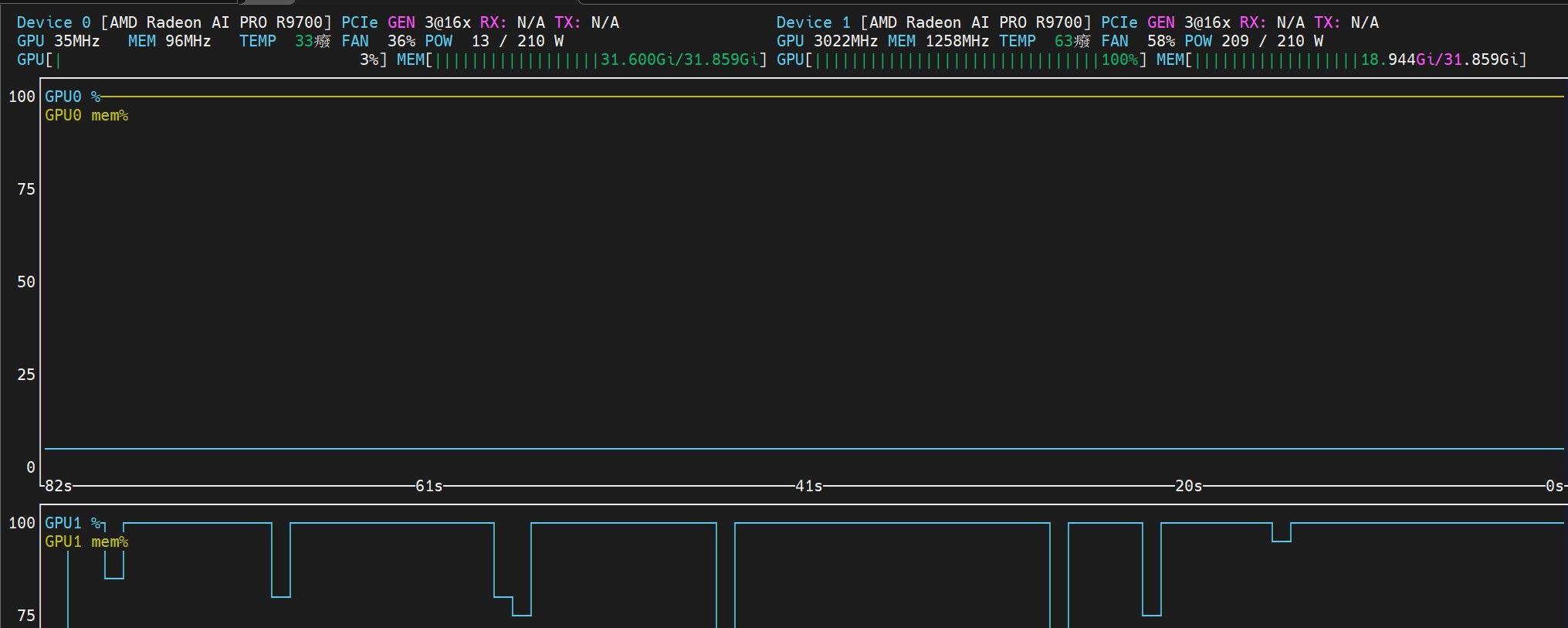Click the "MEM 1258MHz" clock reading

[939, 41]
